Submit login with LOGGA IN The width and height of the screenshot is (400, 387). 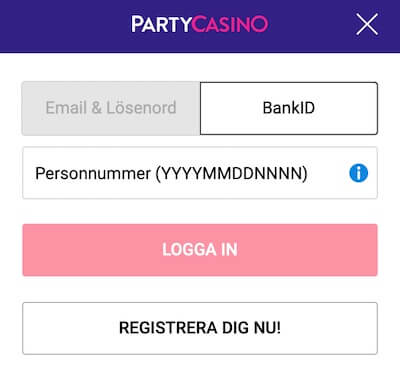click(200, 250)
